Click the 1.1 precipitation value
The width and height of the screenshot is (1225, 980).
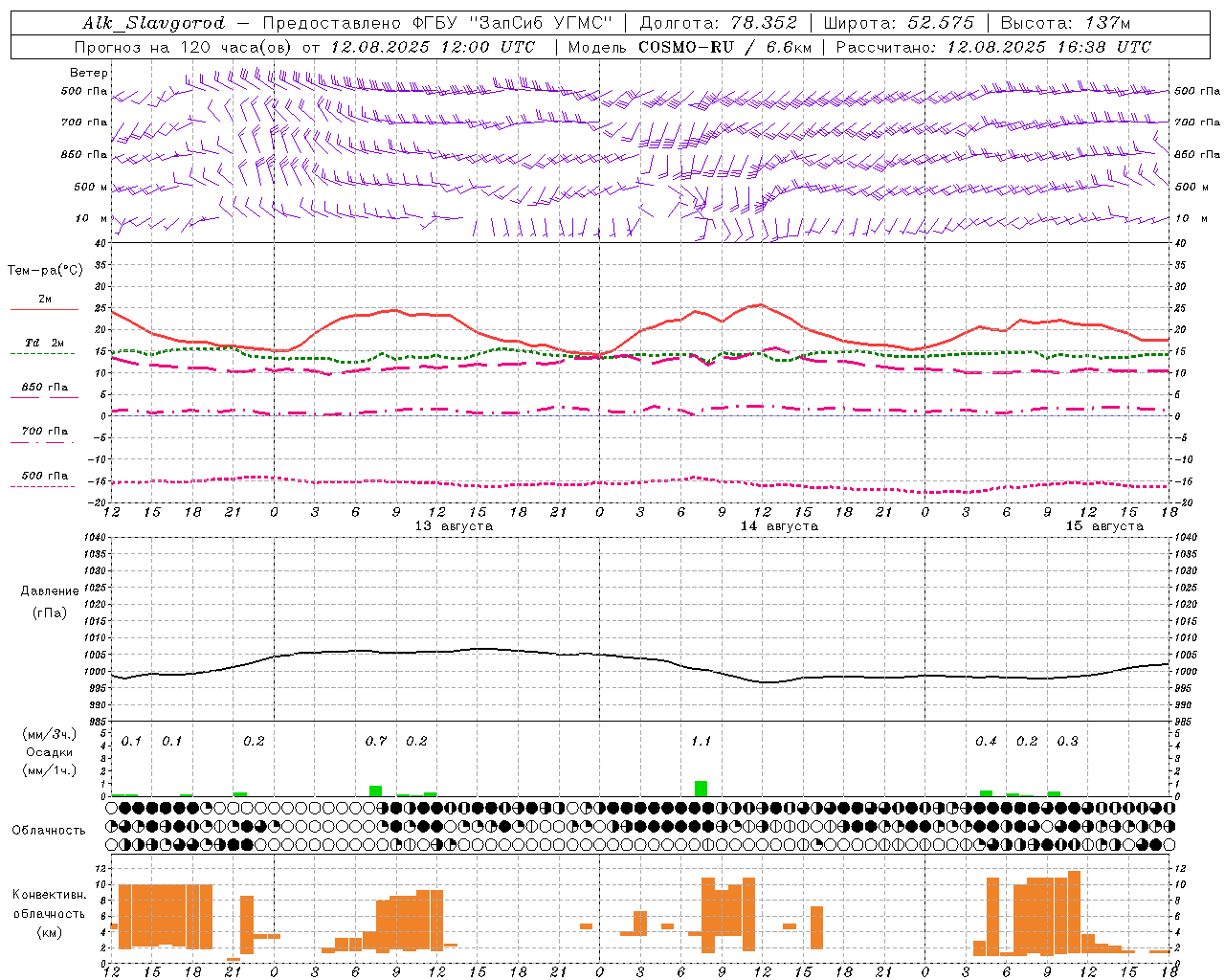(x=702, y=741)
